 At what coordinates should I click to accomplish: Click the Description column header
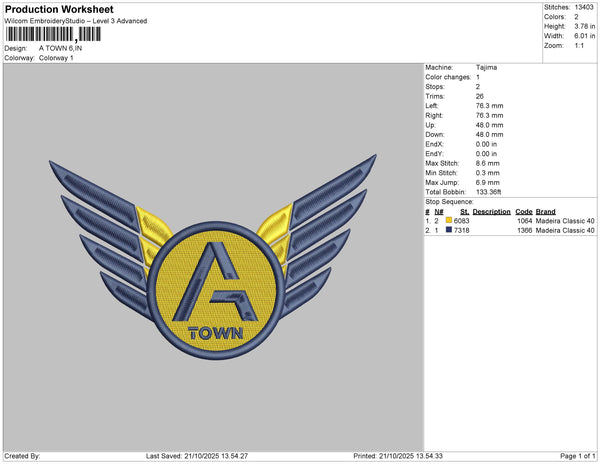(x=491, y=211)
